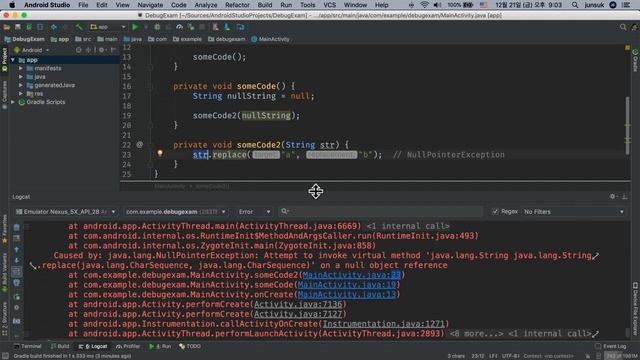
Task: Open the MainActivity.java:13 stack trace link
Action: coord(347,295)
